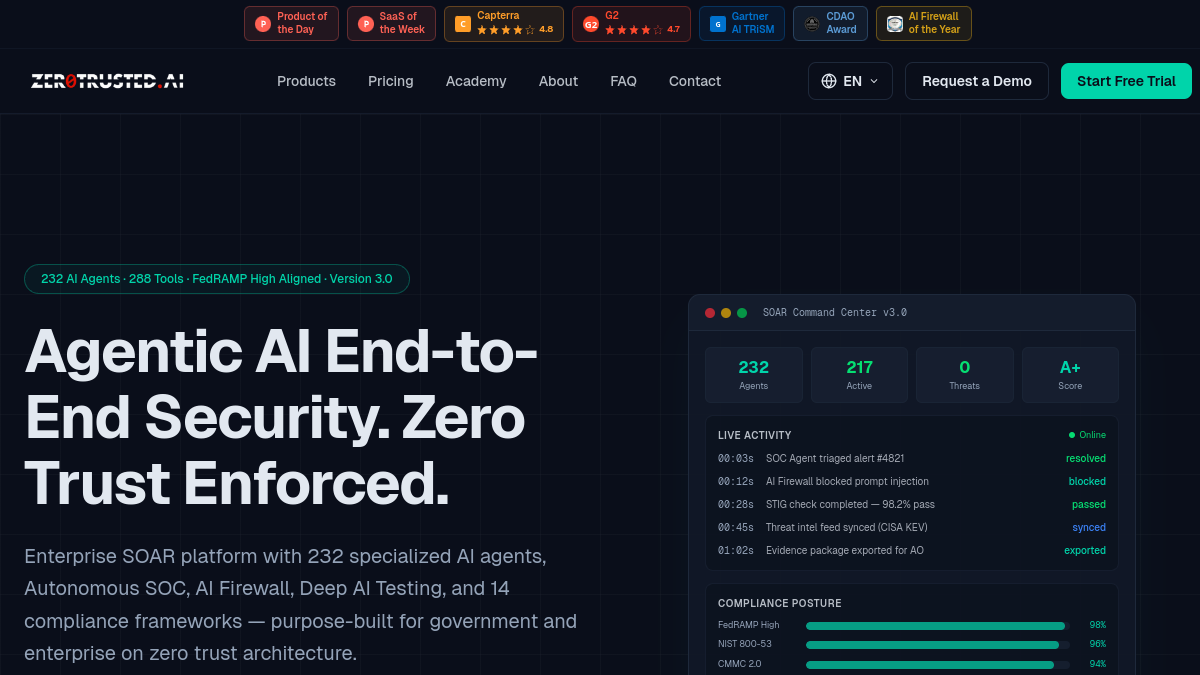Click Request a Demo button

(977, 81)
